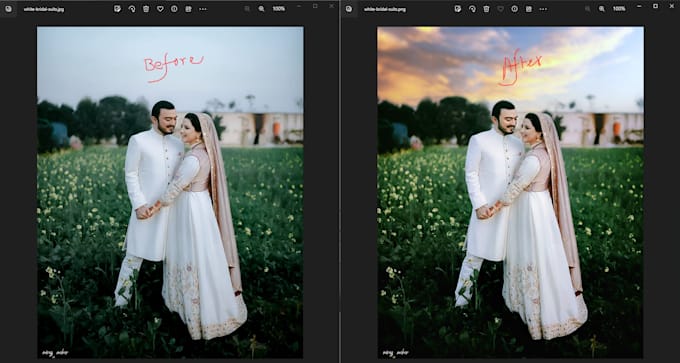Click Edit image icon in right window
This screenshot has width=680, height=363.
tap(458, 9)
